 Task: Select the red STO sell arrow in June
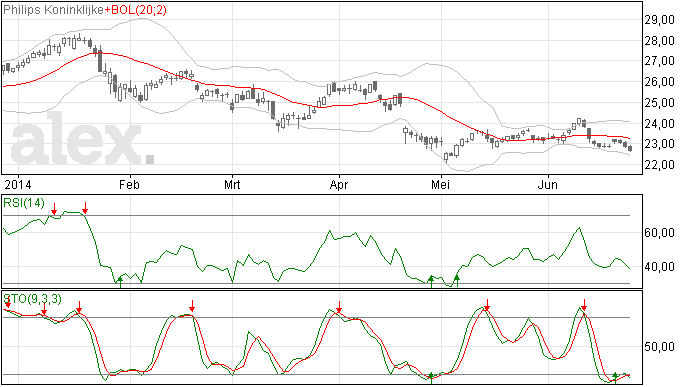pos(584,305)
